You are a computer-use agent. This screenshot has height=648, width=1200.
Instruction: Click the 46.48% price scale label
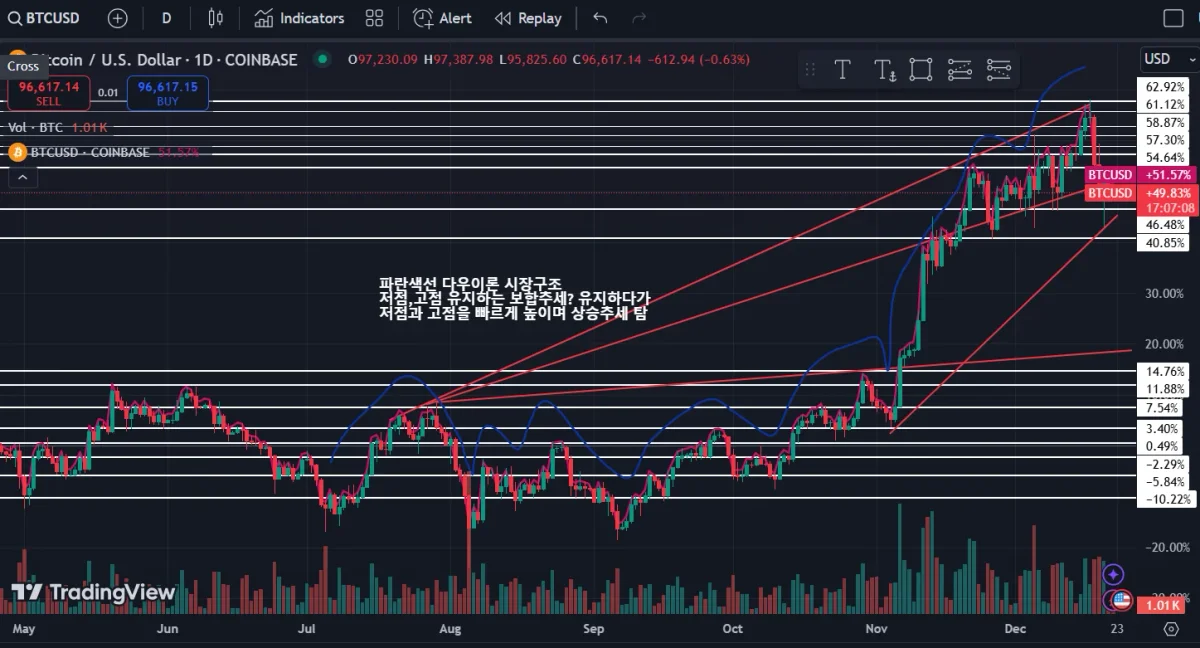tap(1165, 225)
